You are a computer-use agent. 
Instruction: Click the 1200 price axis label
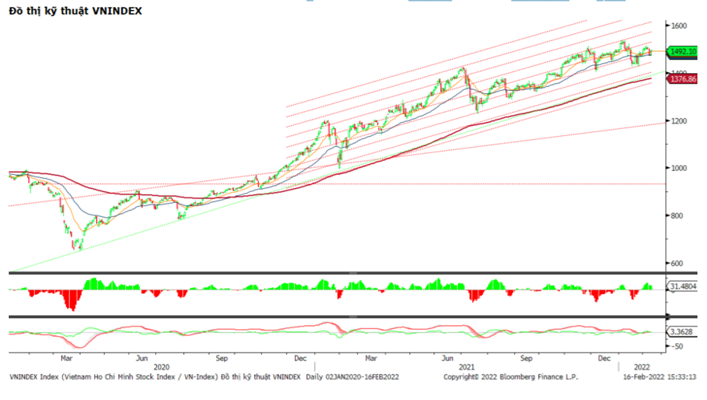pos(682,121)
